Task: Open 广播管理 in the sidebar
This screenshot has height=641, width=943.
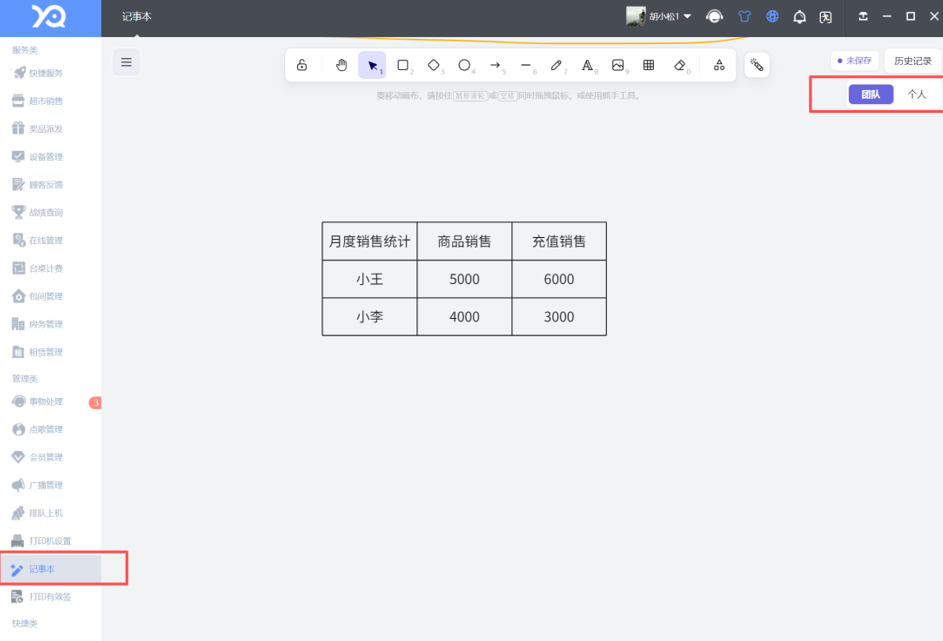Action: [x=51, y=485]
